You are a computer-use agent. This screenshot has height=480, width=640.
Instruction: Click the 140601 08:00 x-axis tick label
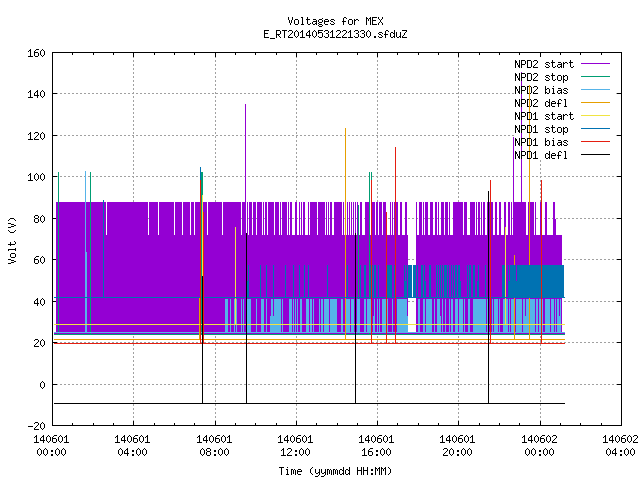pyautogui.click(x=214, y=446)
